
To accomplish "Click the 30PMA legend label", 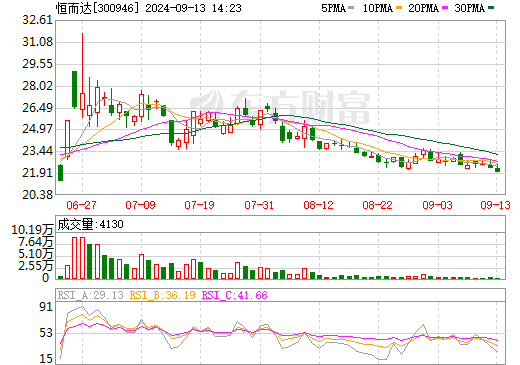I will point(469,8).
